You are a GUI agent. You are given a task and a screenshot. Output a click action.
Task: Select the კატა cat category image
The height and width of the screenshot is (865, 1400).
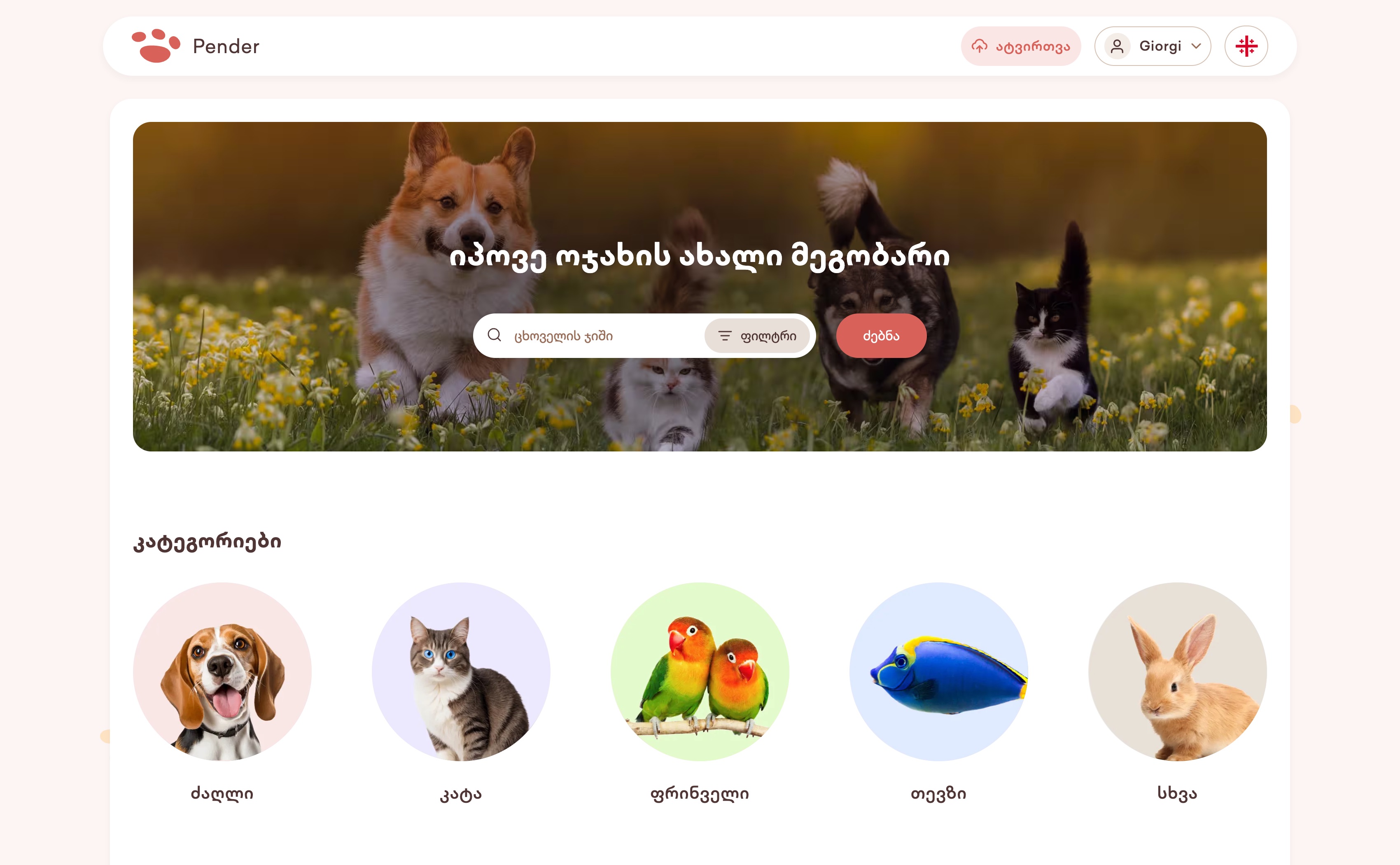tap(461, 672)
